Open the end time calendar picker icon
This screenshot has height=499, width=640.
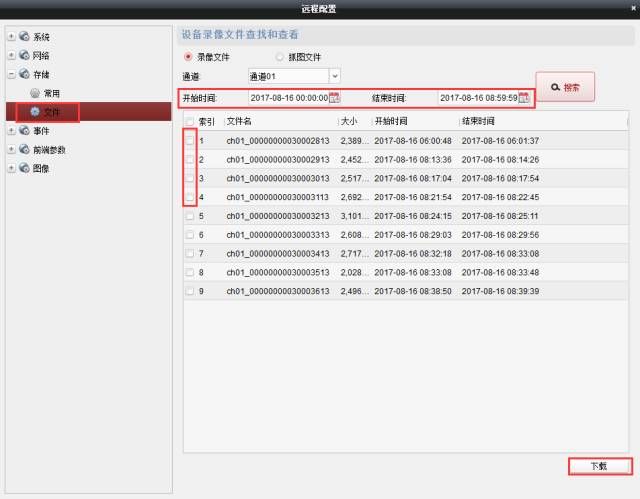pyautogui.click(x=524, y=98)
